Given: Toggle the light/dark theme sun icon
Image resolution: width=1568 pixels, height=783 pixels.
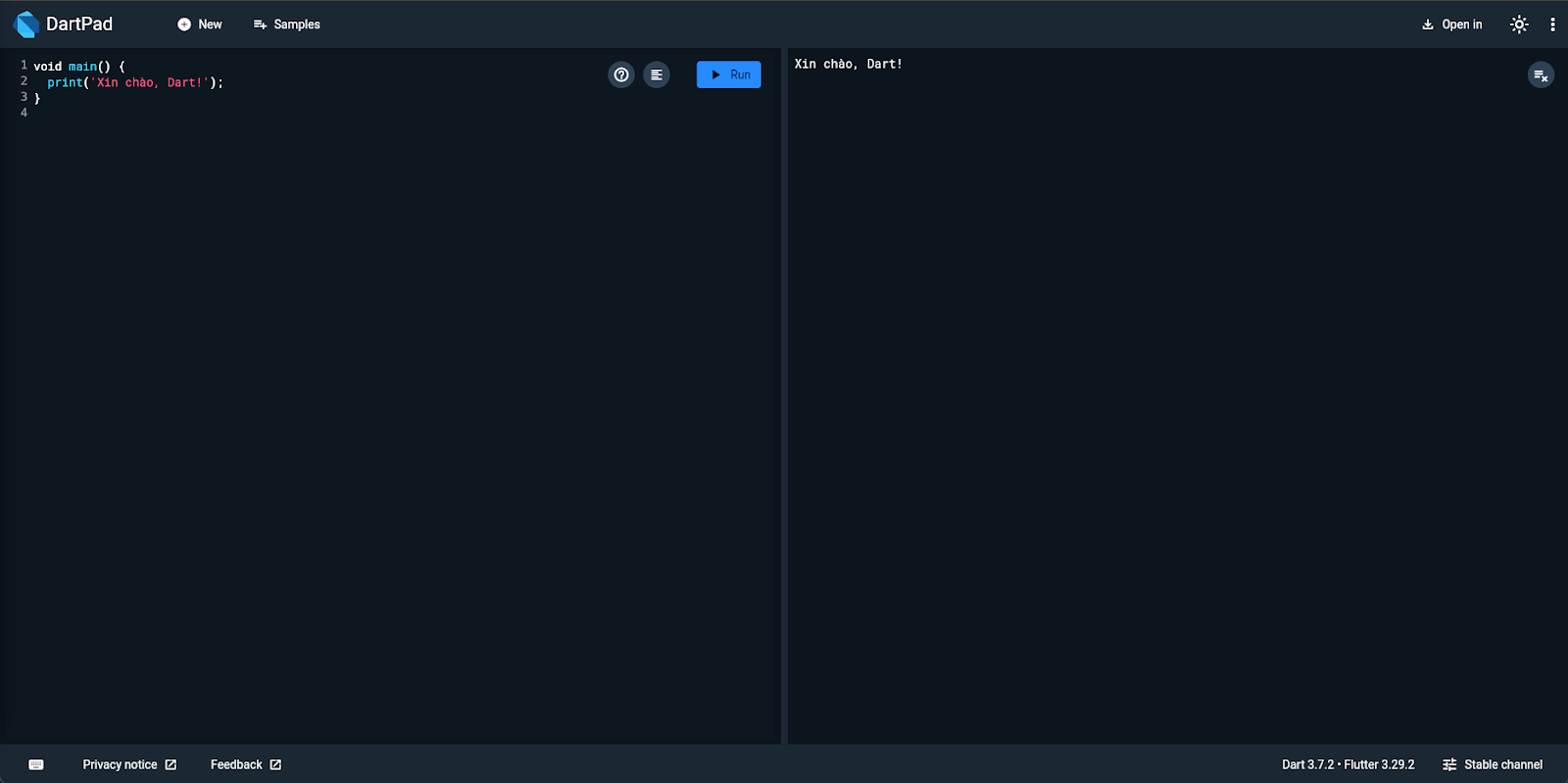Looking at the screenshot, I should tap(1519, 24).
